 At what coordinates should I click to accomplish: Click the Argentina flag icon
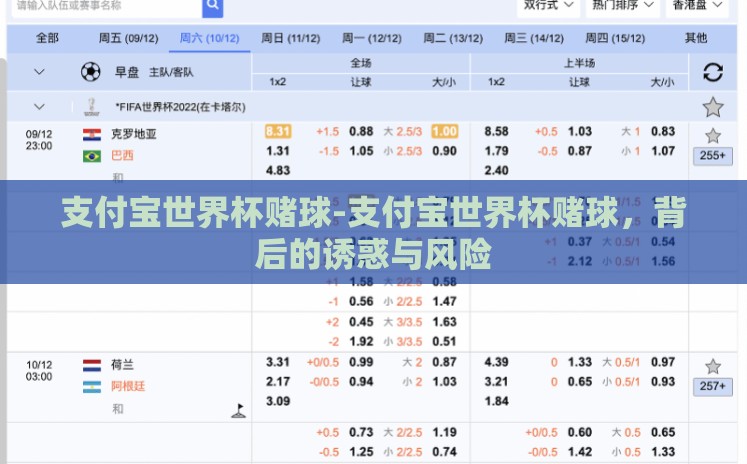(x=92, y=387)
